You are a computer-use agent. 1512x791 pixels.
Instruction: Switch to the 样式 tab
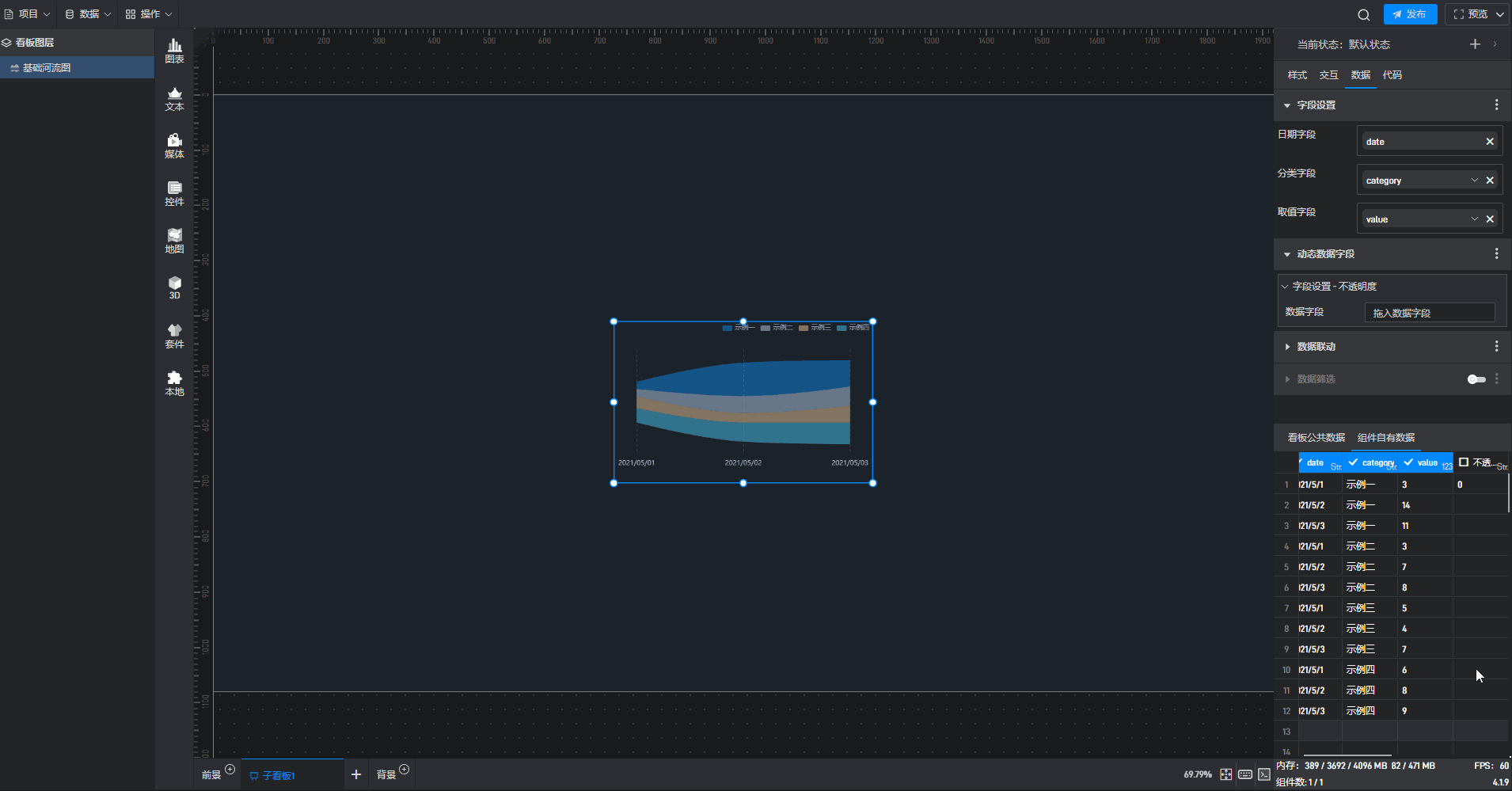(x=1297, y=75)
